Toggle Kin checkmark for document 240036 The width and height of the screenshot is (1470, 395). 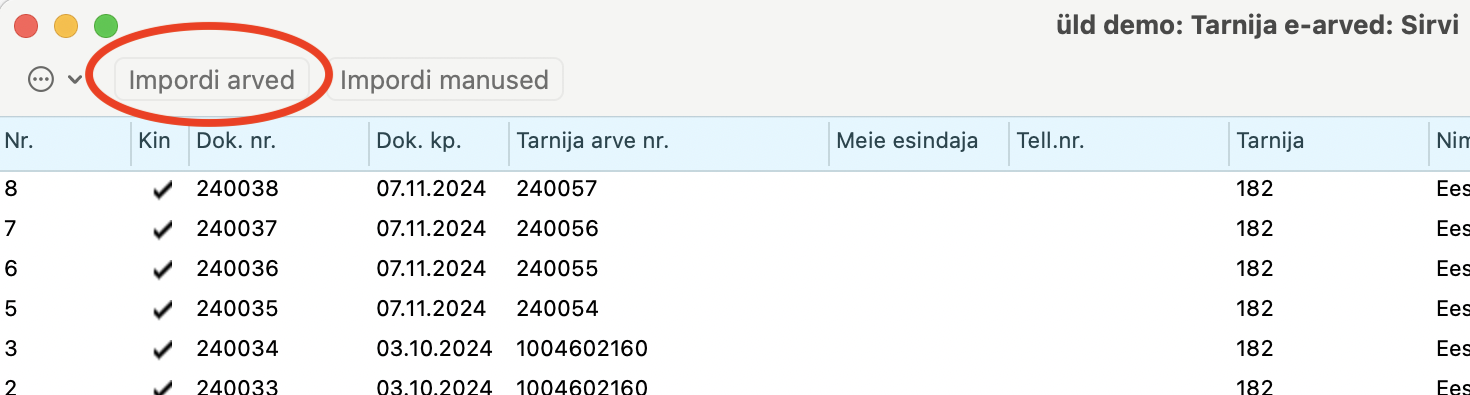(162, 270)
